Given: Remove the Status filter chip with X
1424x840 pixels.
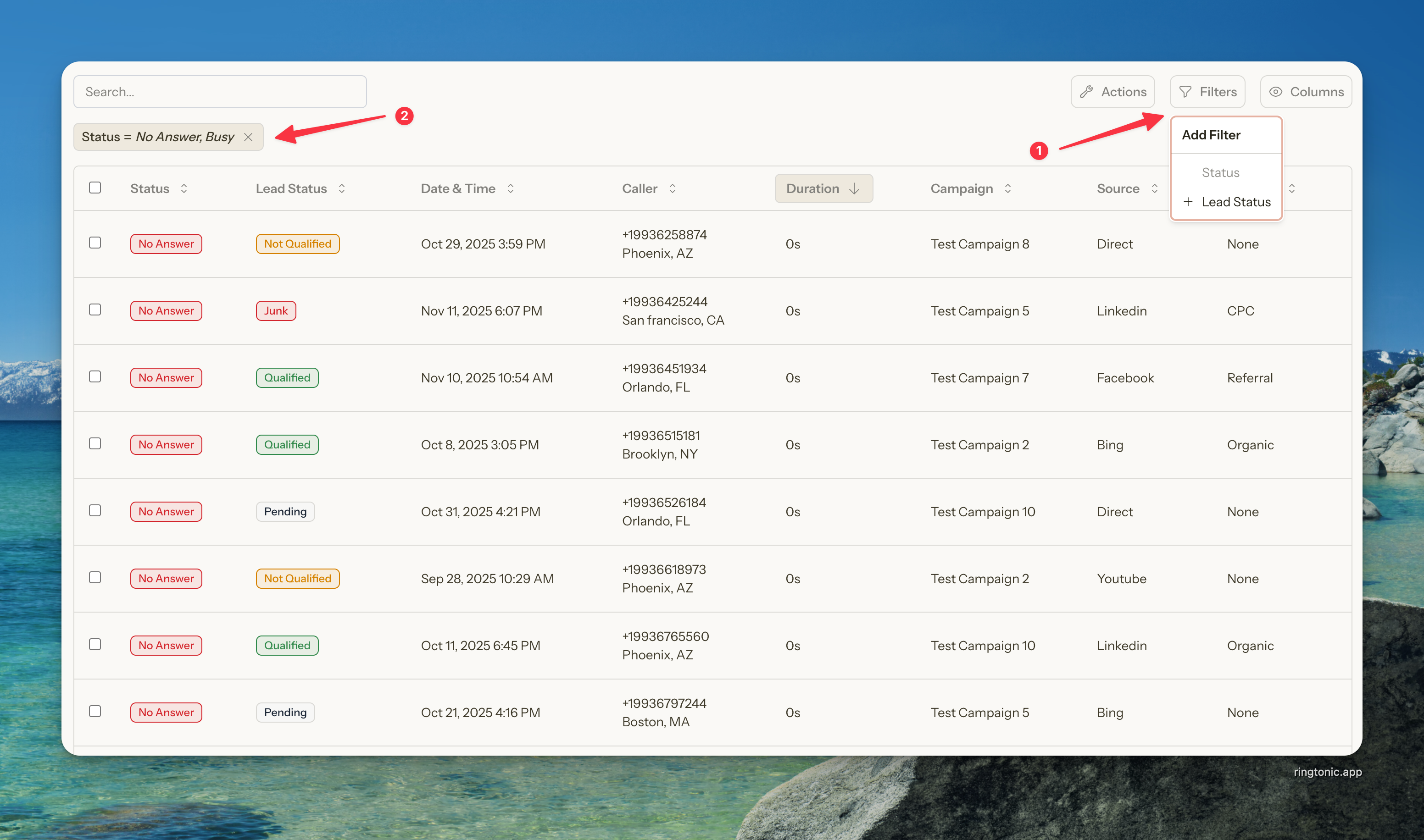Looking at the screenshot, I should [248, 137].
